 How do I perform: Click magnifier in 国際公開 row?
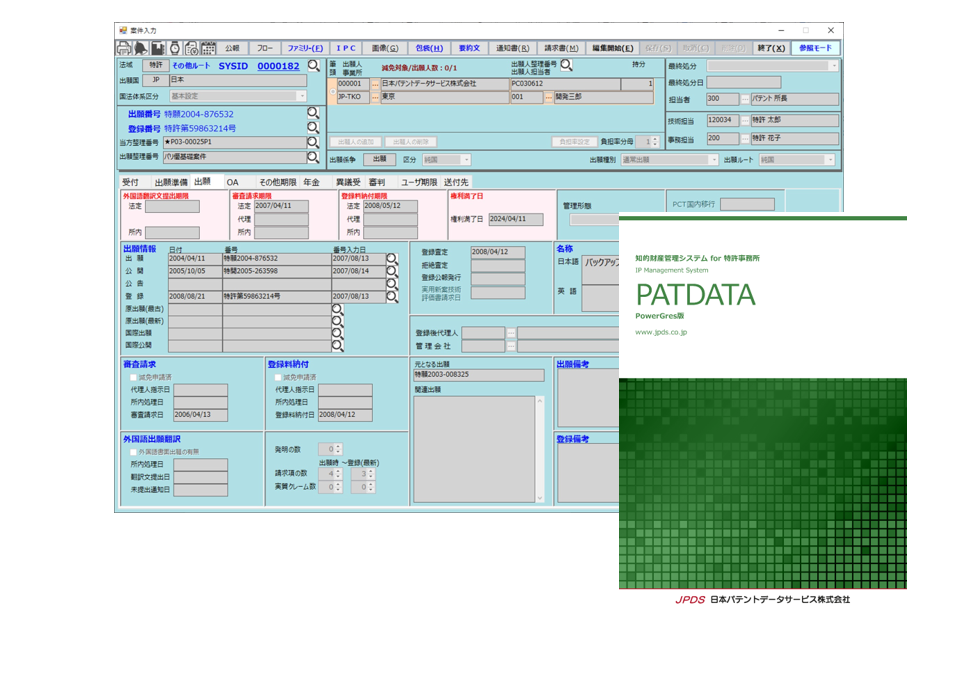tap(338, 345)
